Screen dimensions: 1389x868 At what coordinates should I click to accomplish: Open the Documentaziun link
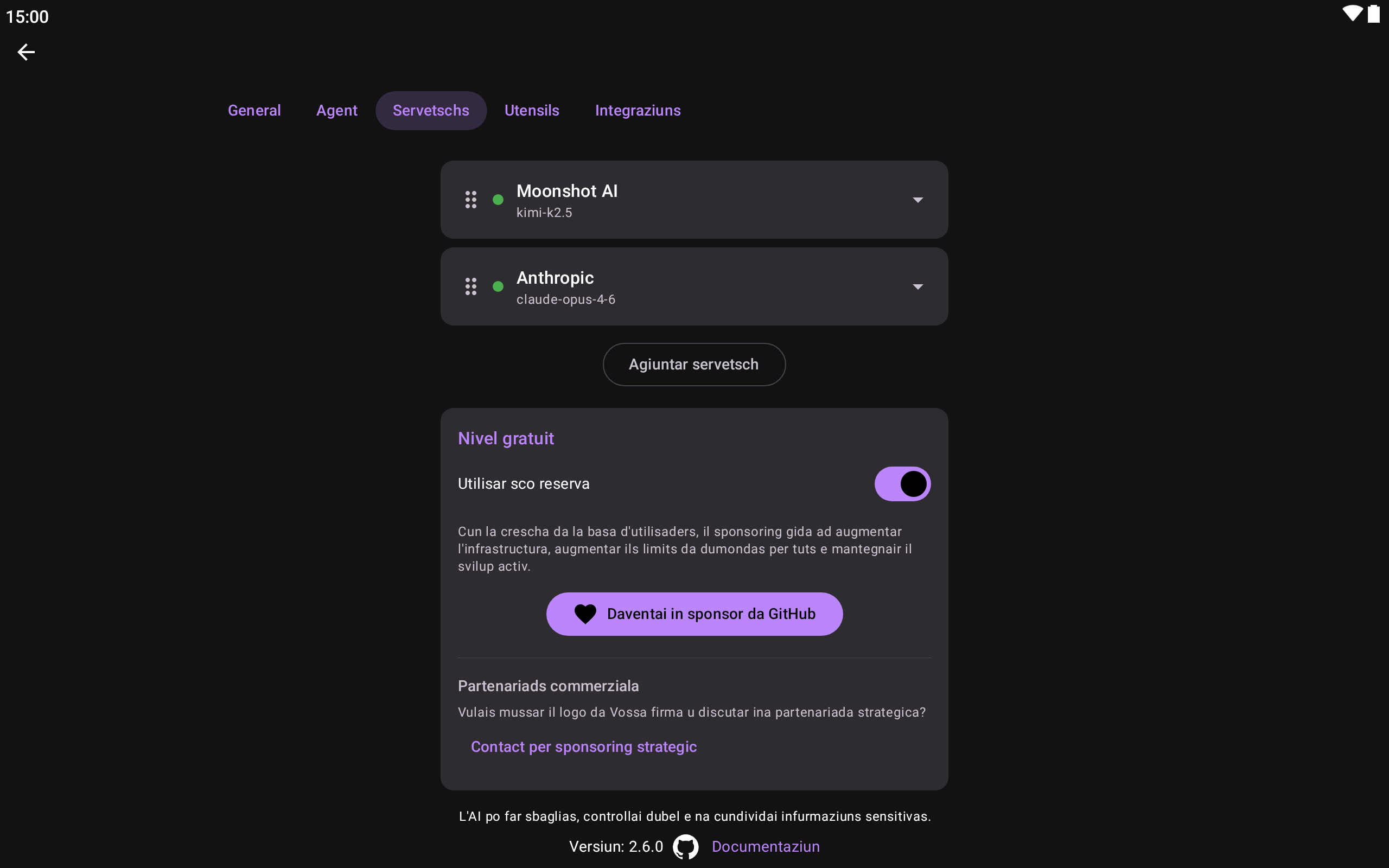pyautogui.click(x=766, y=847)
